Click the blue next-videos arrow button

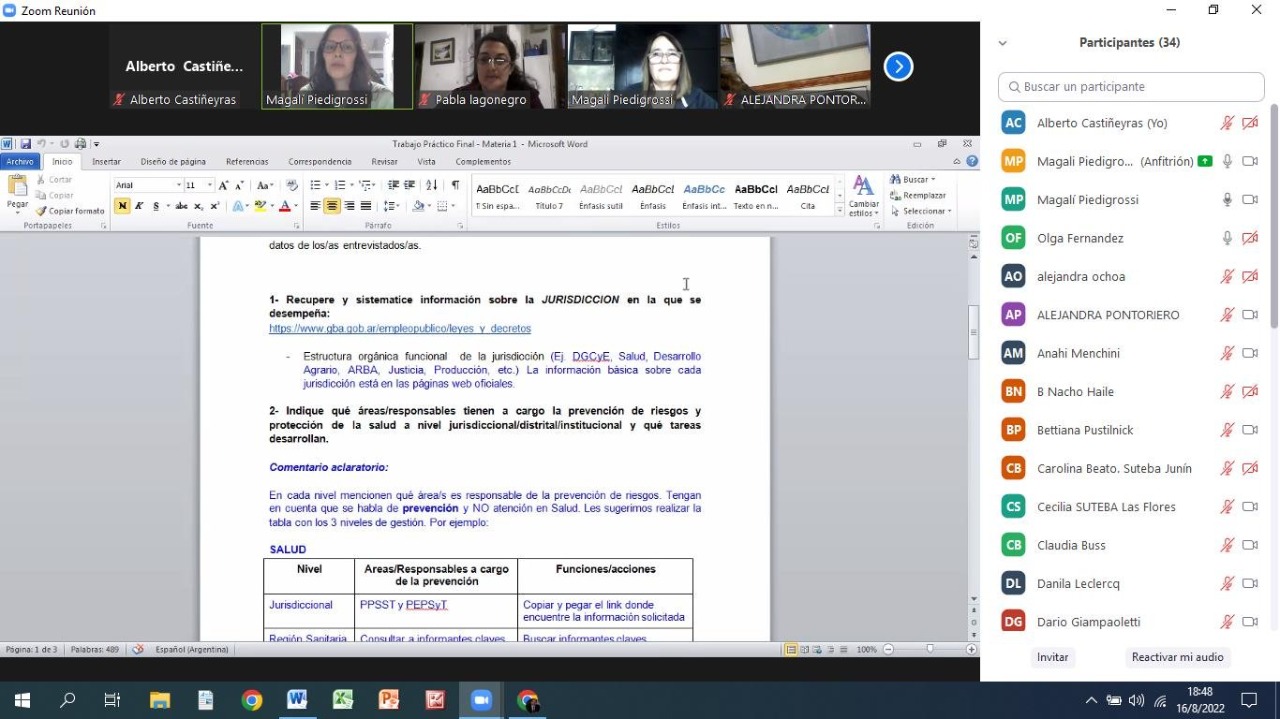[898, 67]
